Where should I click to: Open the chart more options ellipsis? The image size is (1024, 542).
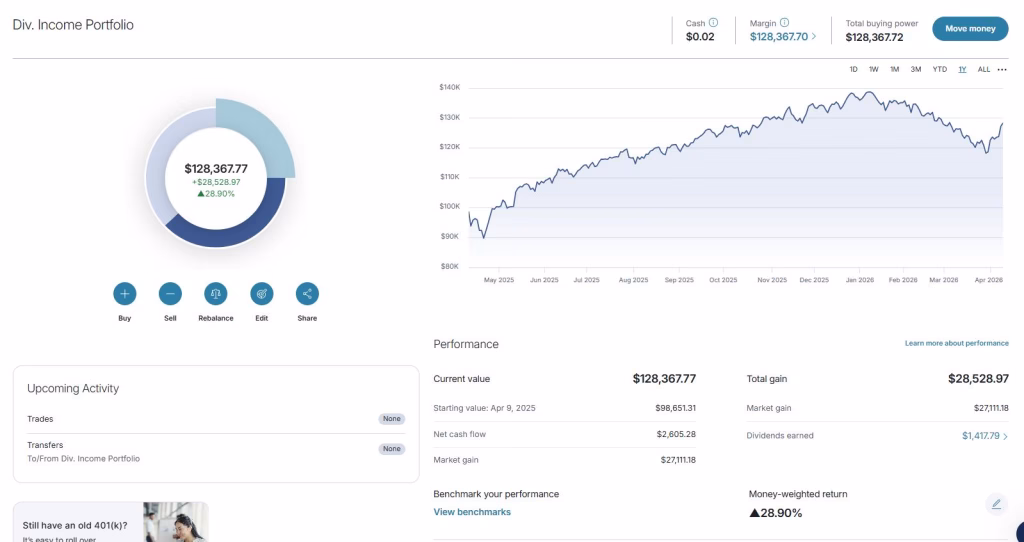tap(1002, 69)
